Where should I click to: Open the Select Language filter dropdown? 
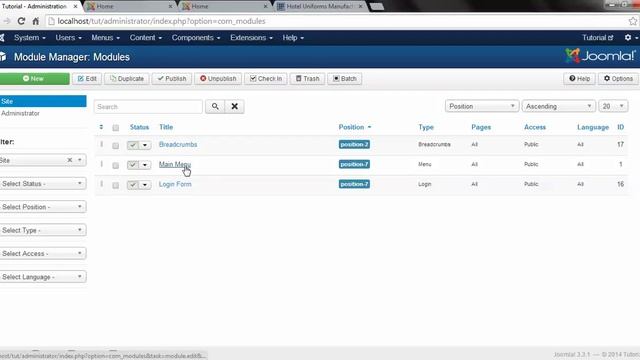[43, 277]
